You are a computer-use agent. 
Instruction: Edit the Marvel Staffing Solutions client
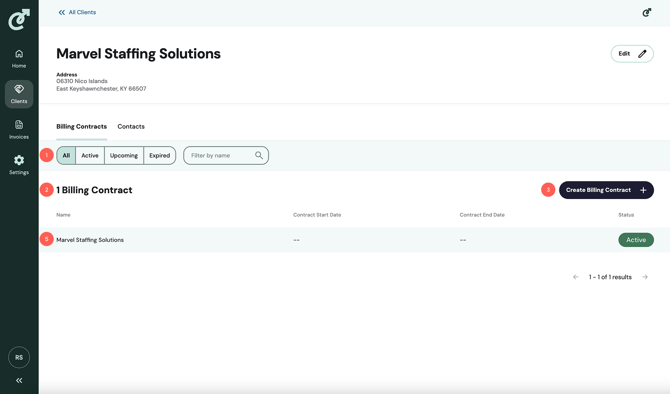(x=632, y=54)
